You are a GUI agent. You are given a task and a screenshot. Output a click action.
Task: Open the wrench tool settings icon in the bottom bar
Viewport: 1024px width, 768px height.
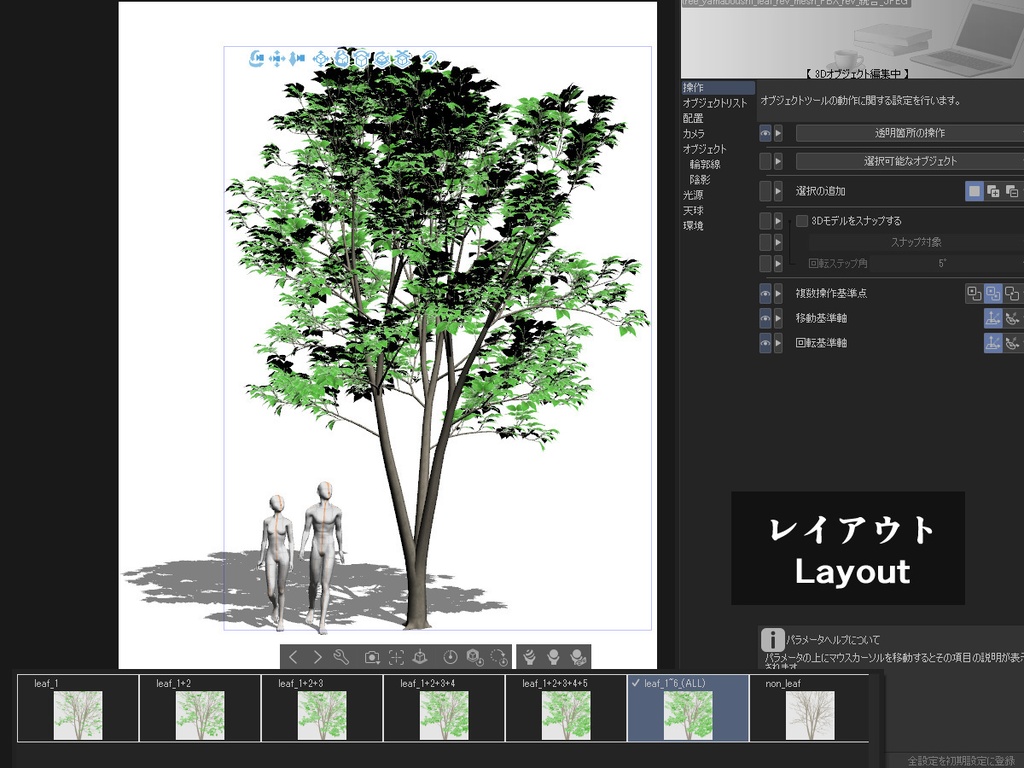[341, 657]
